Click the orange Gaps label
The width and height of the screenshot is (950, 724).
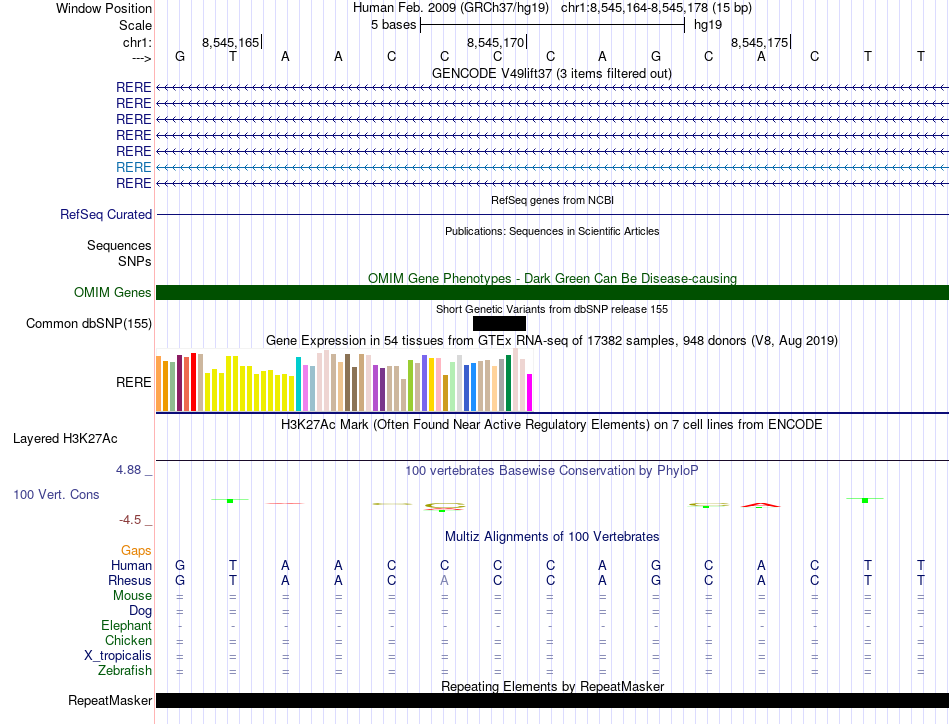click(x=136, y=550)
